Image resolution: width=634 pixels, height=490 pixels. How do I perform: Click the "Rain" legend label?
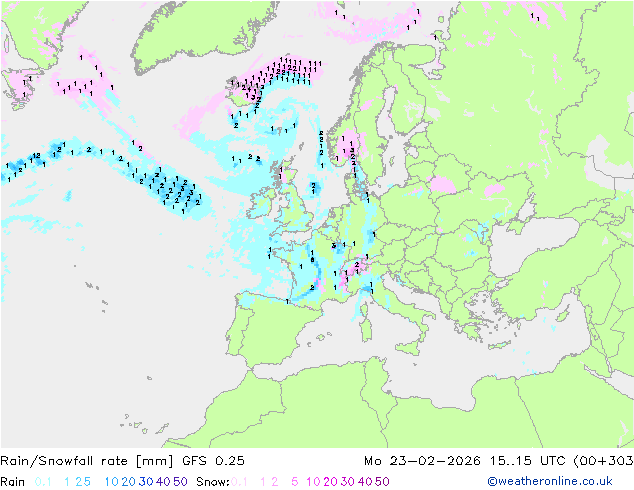(x=13, y=482)
